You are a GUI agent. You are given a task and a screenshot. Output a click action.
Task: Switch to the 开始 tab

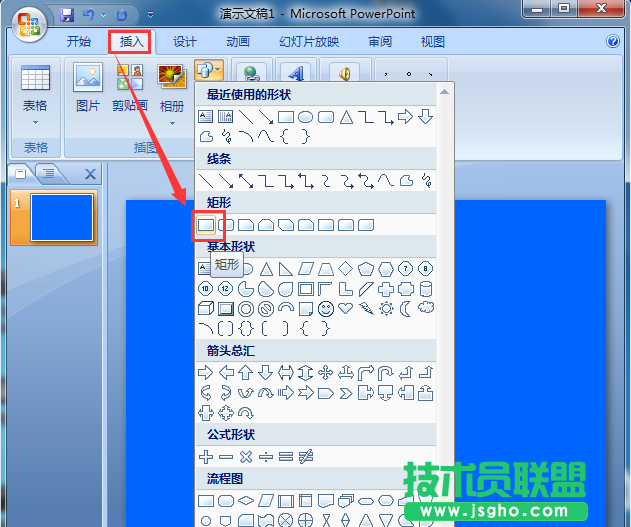79,41
